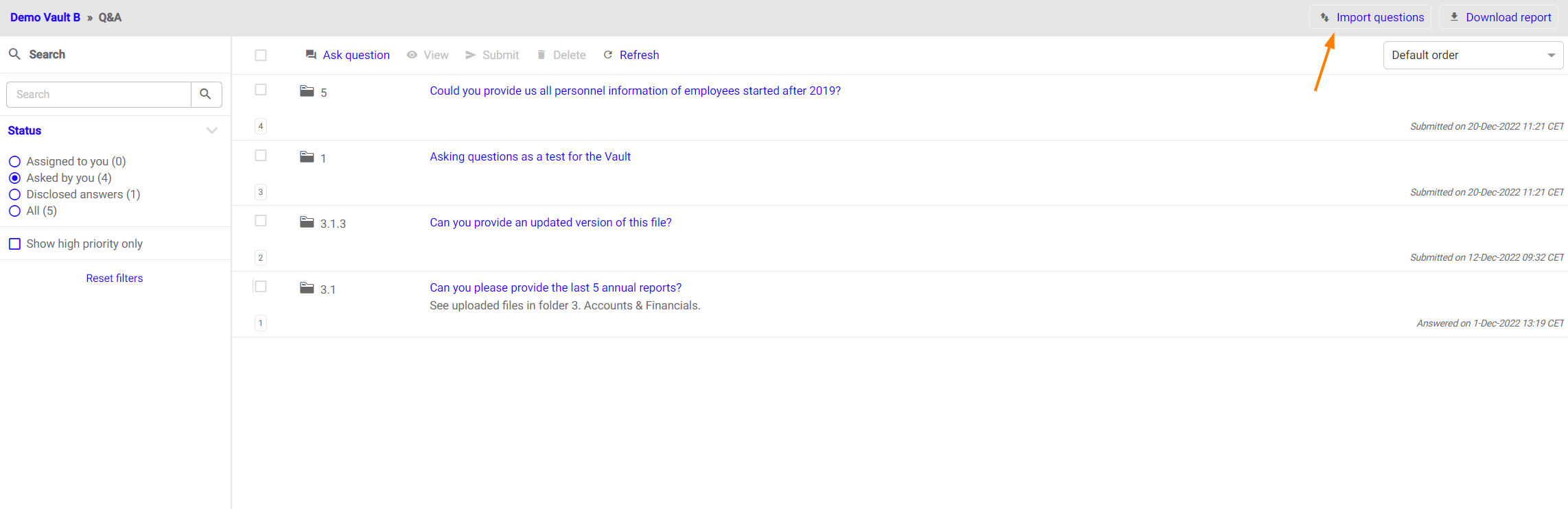Image resolution: width=1568 pixels, height=509 pixels.
Task: Collapse the Status section chevron
Action: tap(212, 130)
